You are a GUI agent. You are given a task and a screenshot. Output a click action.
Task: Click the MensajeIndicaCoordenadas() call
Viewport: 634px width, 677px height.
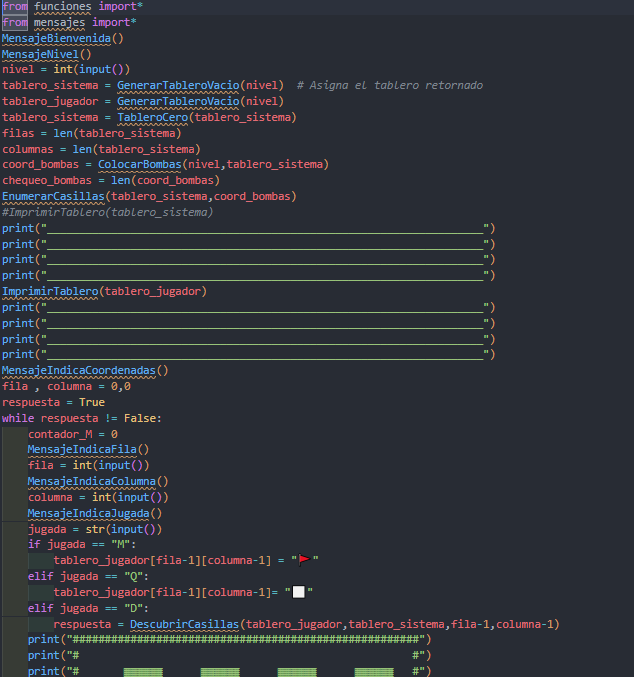click(85, 370)
